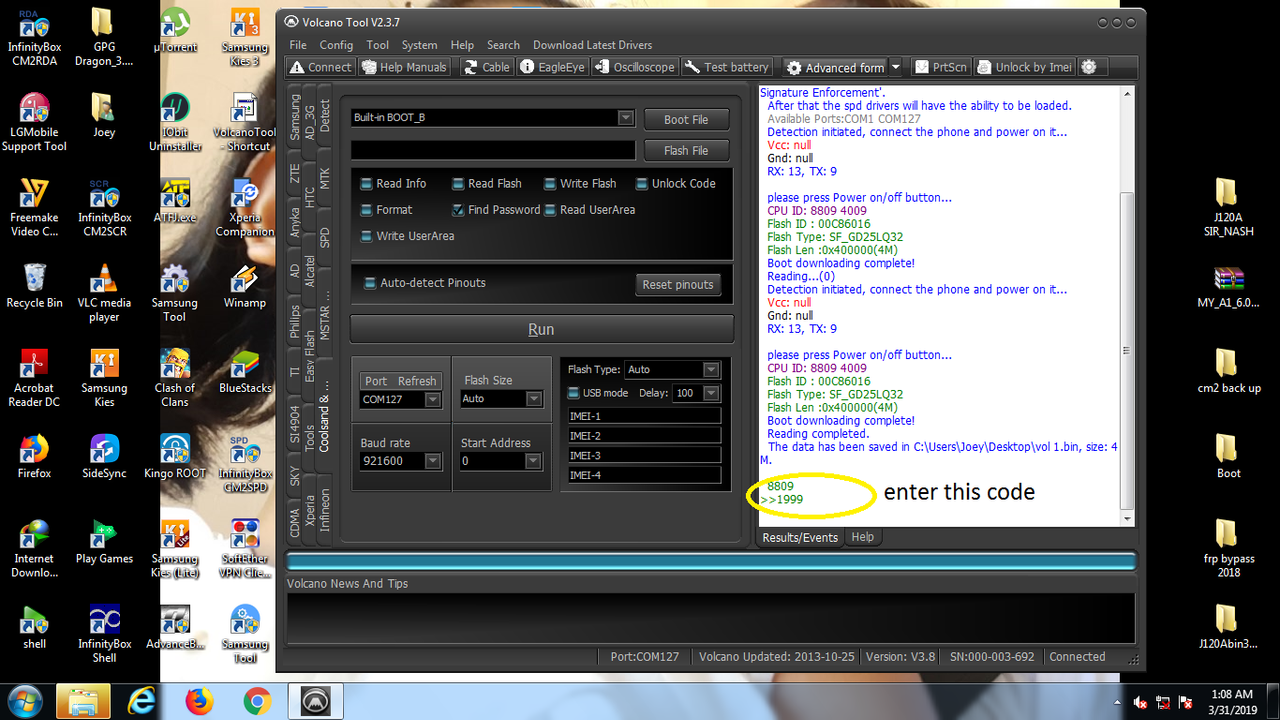
Task: Open SideSync desktop shortcut
Action: pyautogui.click(x=104, y=456)
